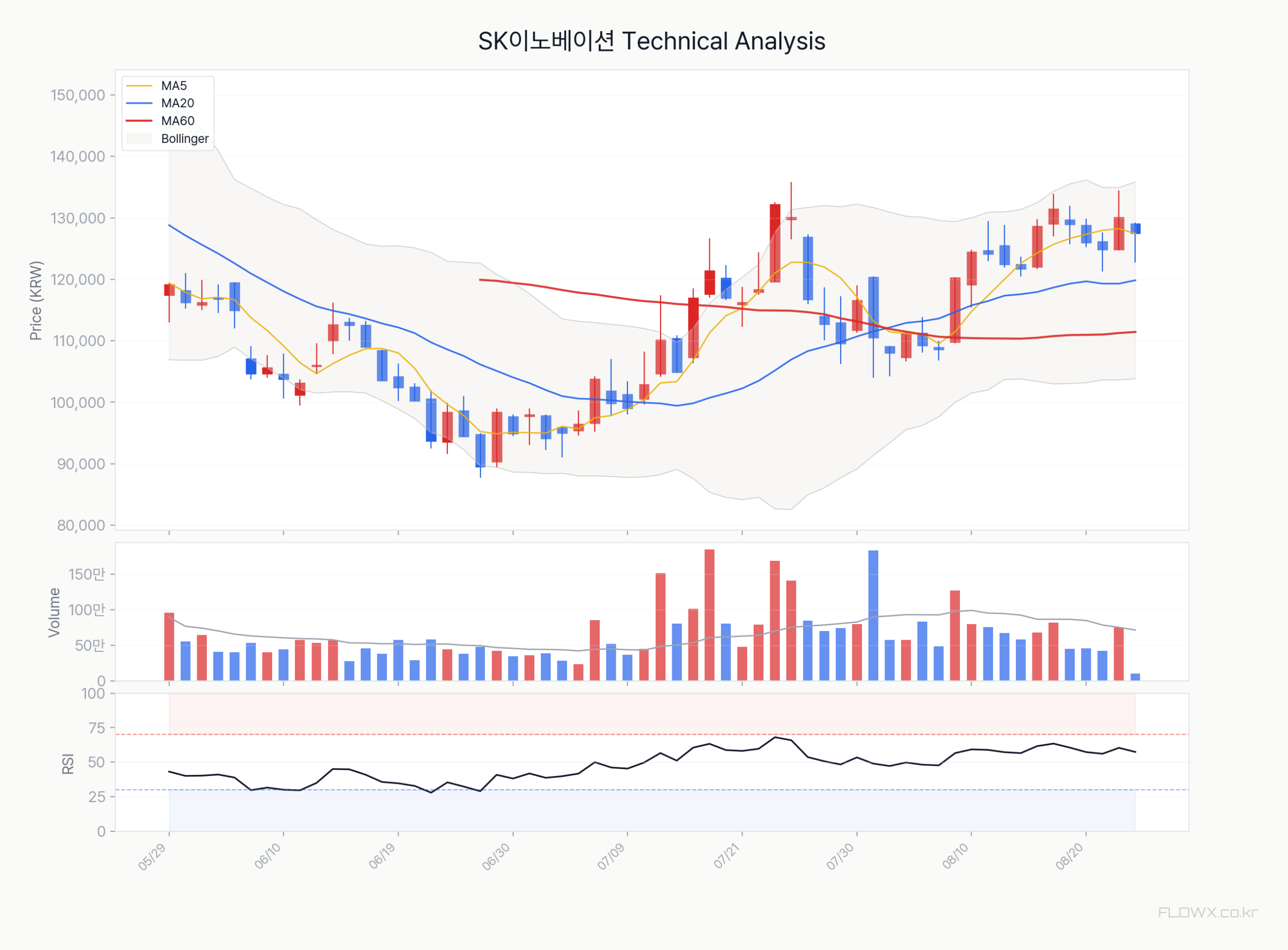Click the RSI axis label 75
The image size is (1288, 950).
[x=97, y=728]
